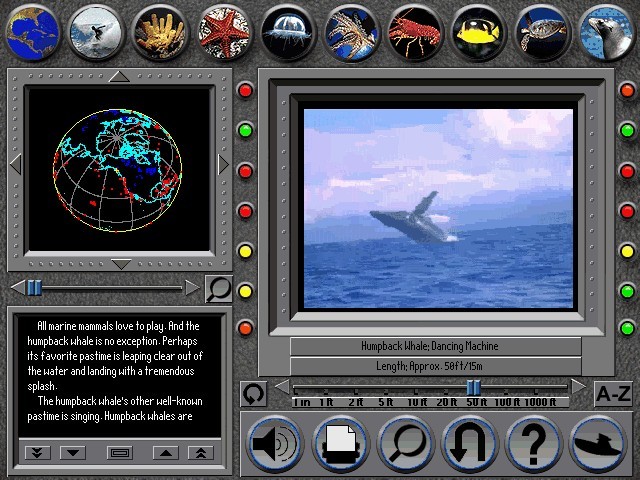Click first red light left of video
This screenshot has height=480, width=640.
point(245,90)
